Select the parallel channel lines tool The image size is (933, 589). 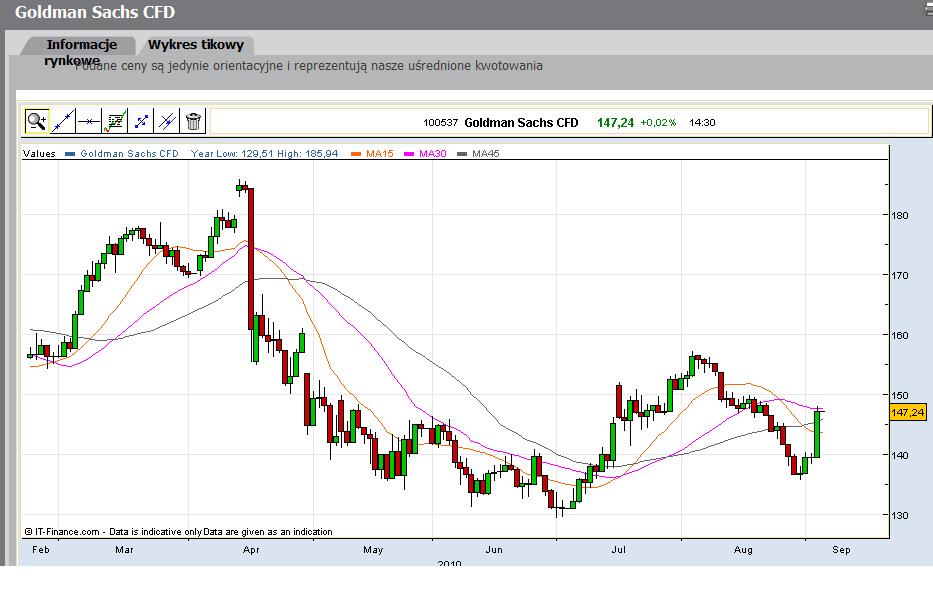click(167, 121)
